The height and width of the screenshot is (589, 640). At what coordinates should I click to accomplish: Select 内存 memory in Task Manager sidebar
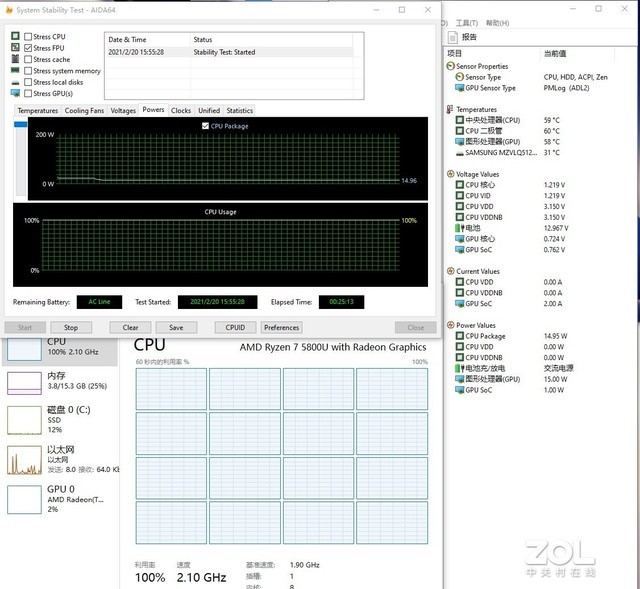point(60,383)
